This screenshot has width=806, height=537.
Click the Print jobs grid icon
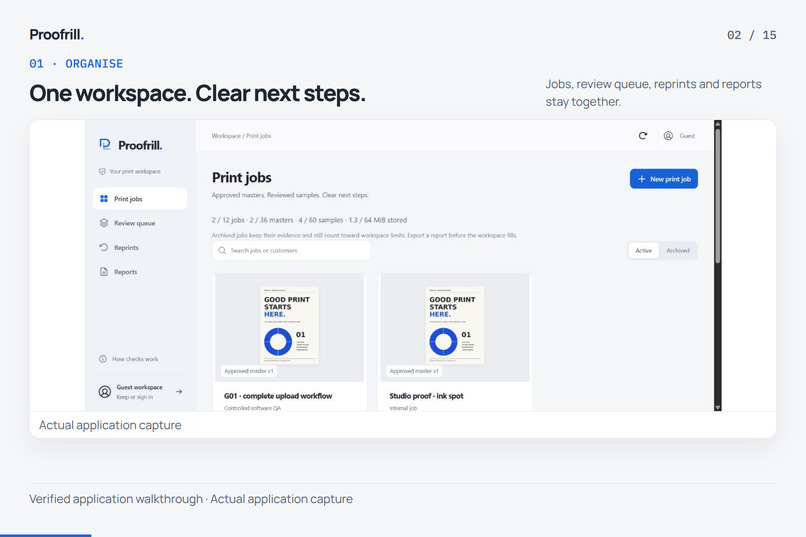pos(104,198)
